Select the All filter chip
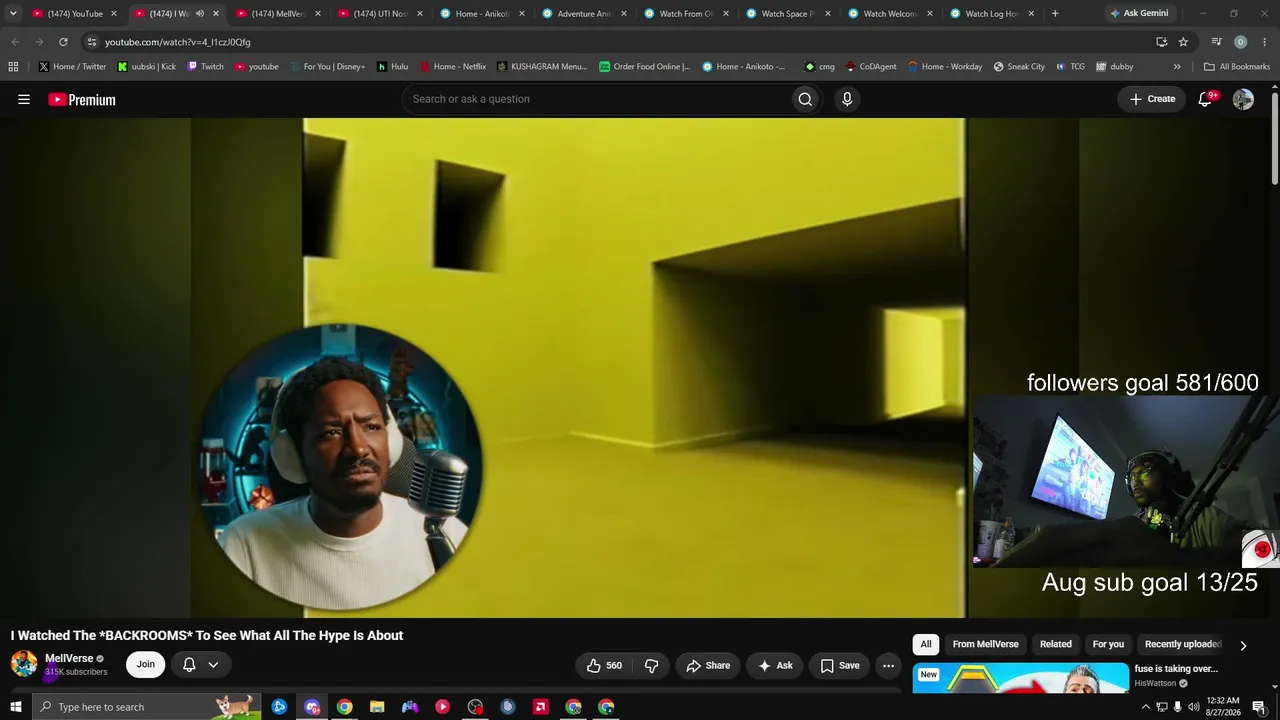The height and width of the screenshot is (720, 1280). (x=926, y=645)
